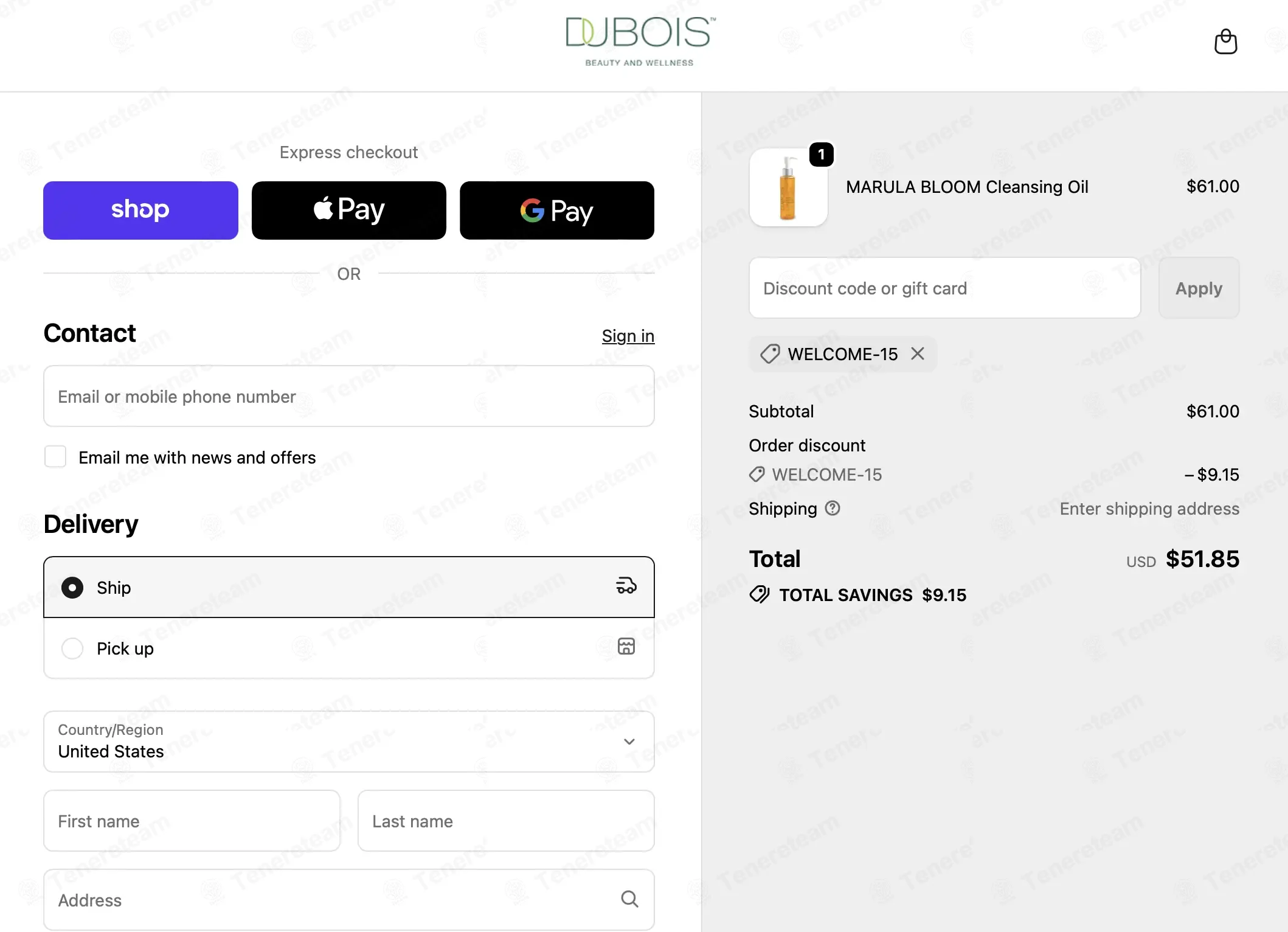Click the Apply discount button
The image size is (1288, 932).
click(1199, 288)
